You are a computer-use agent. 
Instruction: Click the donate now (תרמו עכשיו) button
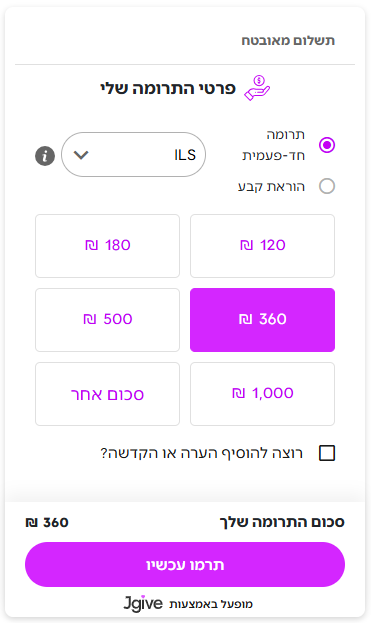(185, 565)
